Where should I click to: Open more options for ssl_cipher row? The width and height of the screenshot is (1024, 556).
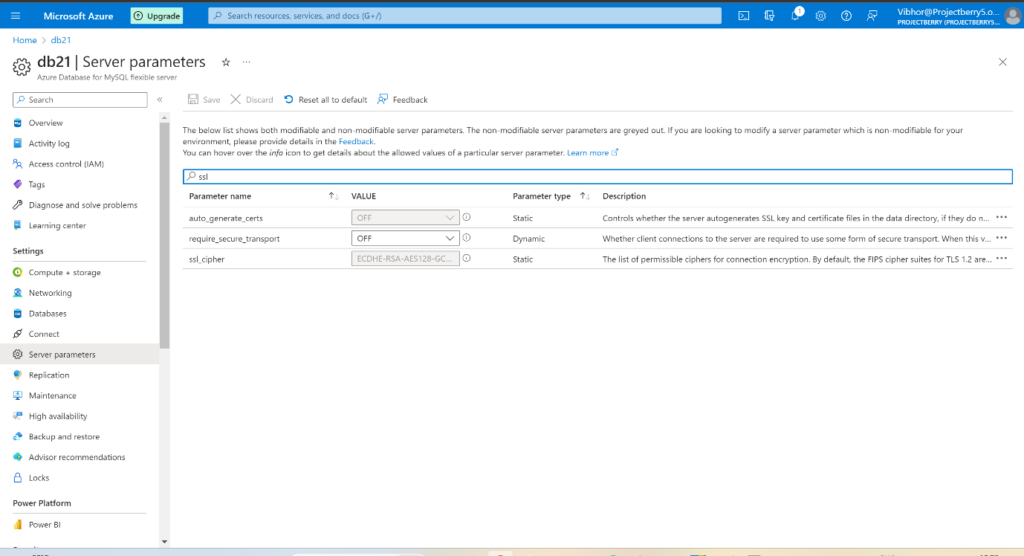click(x=1001, y=259)
